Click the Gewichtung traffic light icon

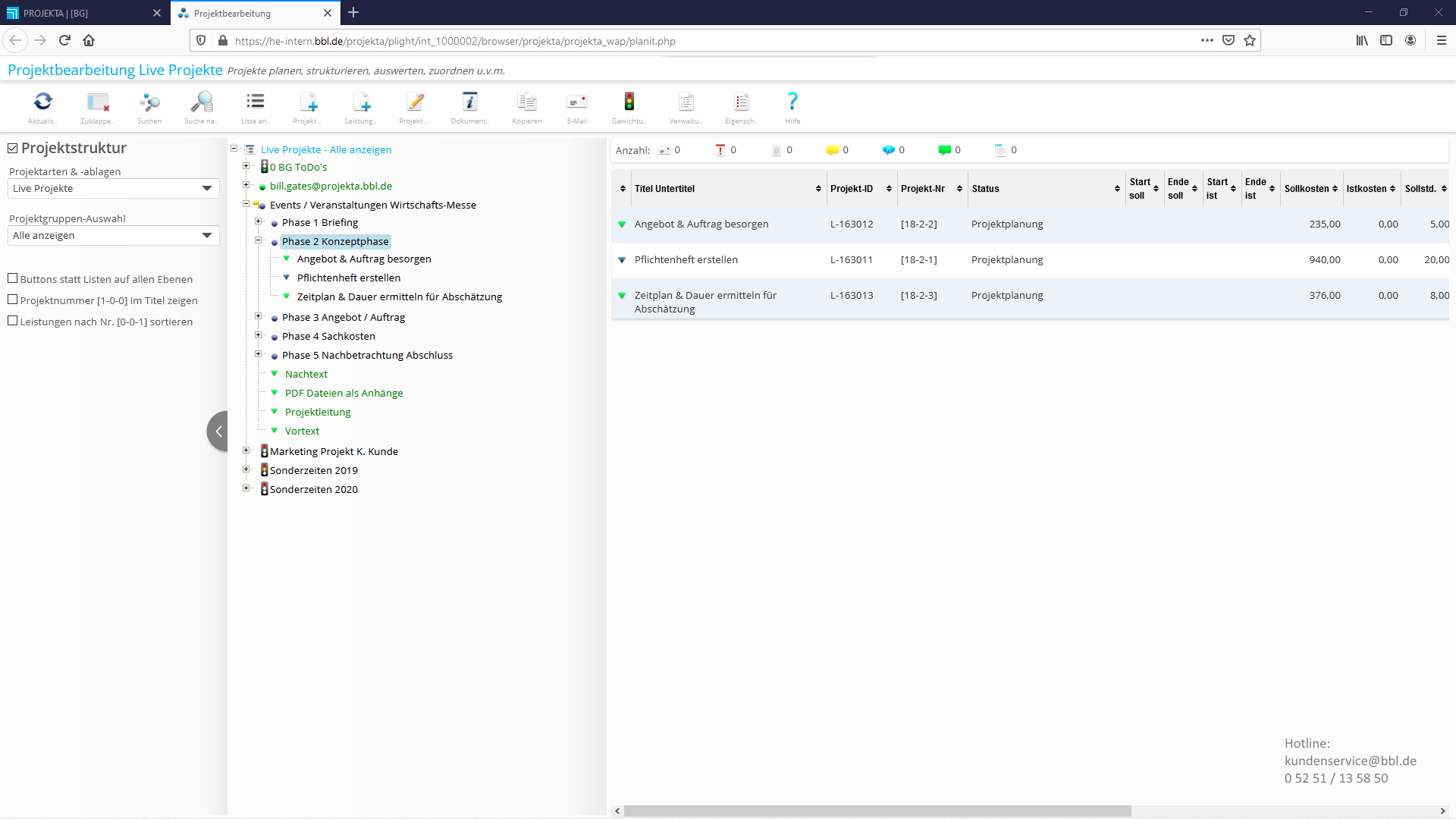coord(629,102)
